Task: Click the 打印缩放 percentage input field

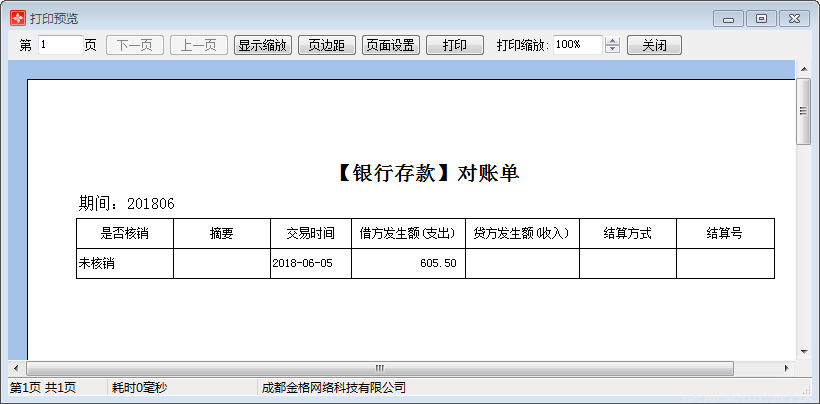Action: pos(576,45)
